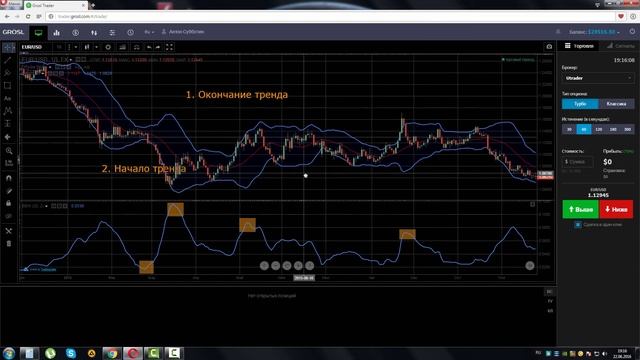This screenshot has width=640, height=360.
Task: Open the indicators icon in chart toolbar
Action: tap(122, 47)
